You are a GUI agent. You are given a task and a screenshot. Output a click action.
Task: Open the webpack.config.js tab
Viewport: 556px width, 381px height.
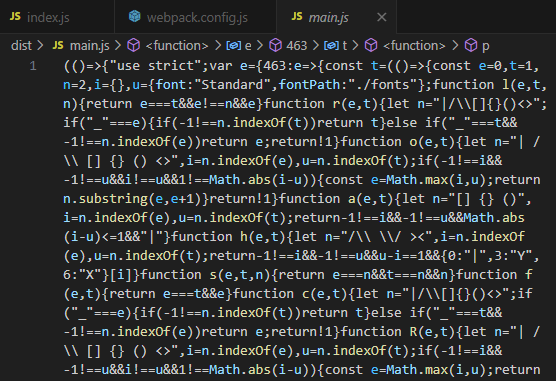[195, 17]
